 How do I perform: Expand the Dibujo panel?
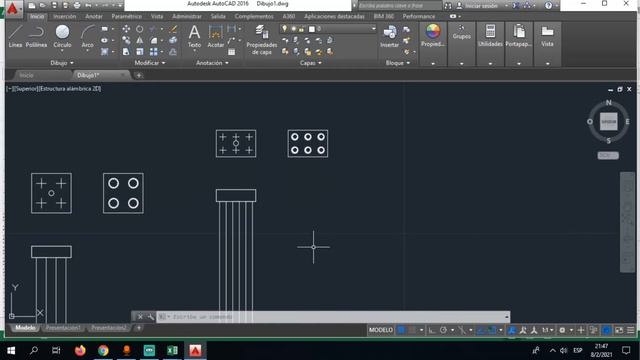click(62, 63)
